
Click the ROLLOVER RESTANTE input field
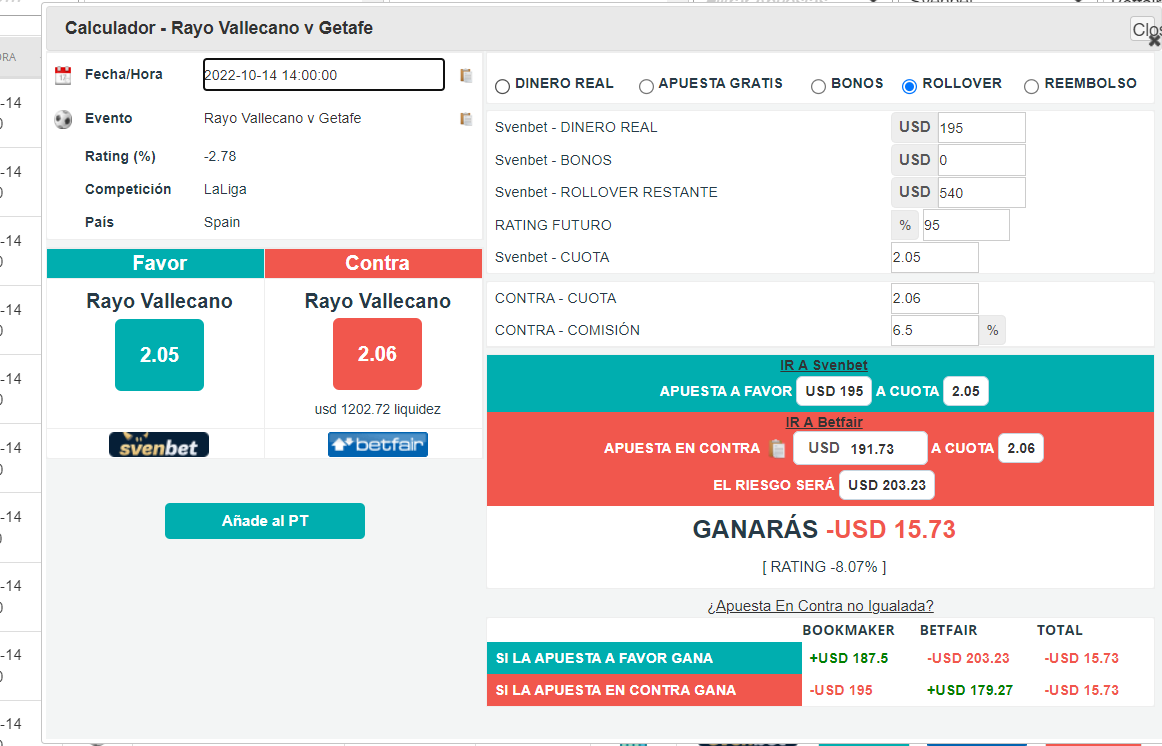click(x=981, y=192)
